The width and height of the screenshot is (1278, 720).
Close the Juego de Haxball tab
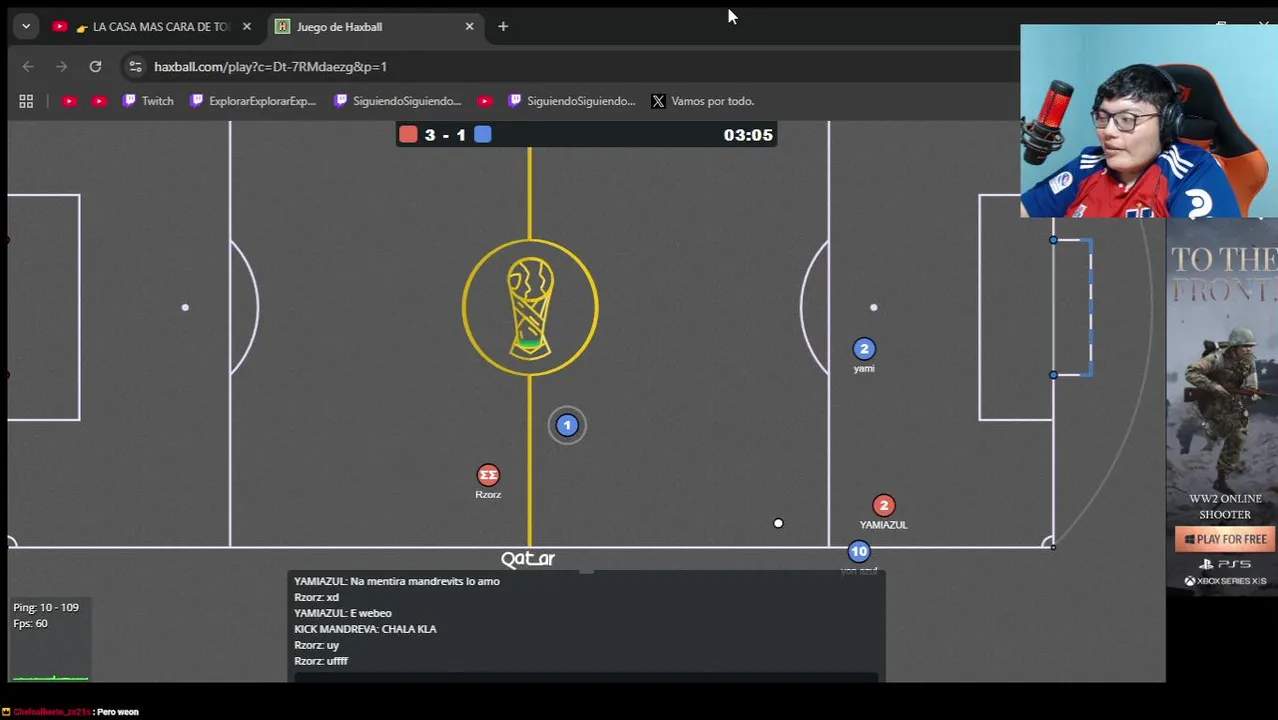(469, 27)
